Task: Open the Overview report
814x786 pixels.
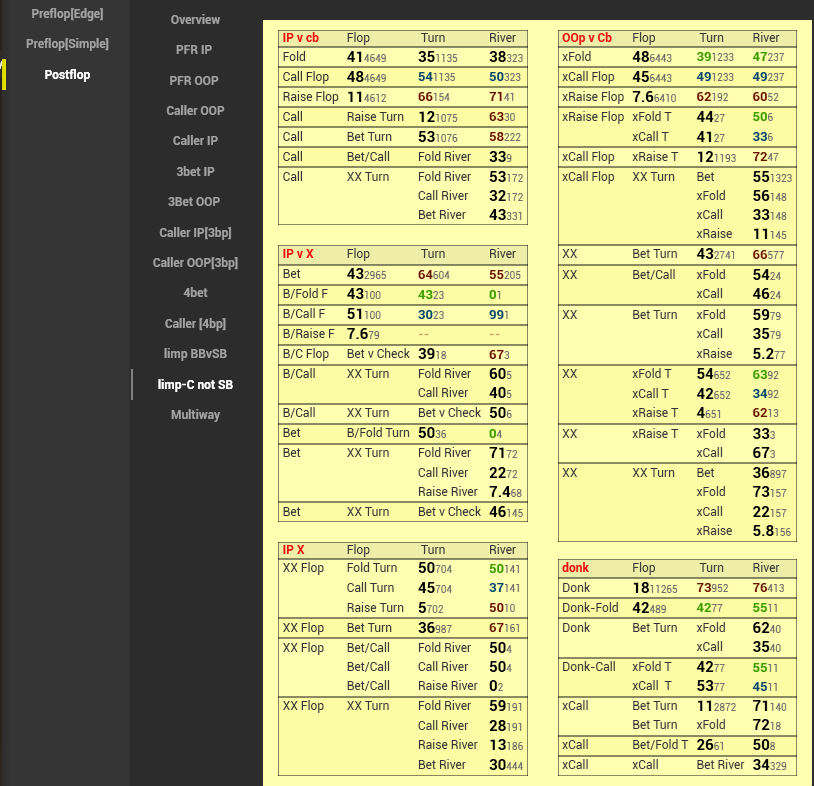Action: point(195,20)
